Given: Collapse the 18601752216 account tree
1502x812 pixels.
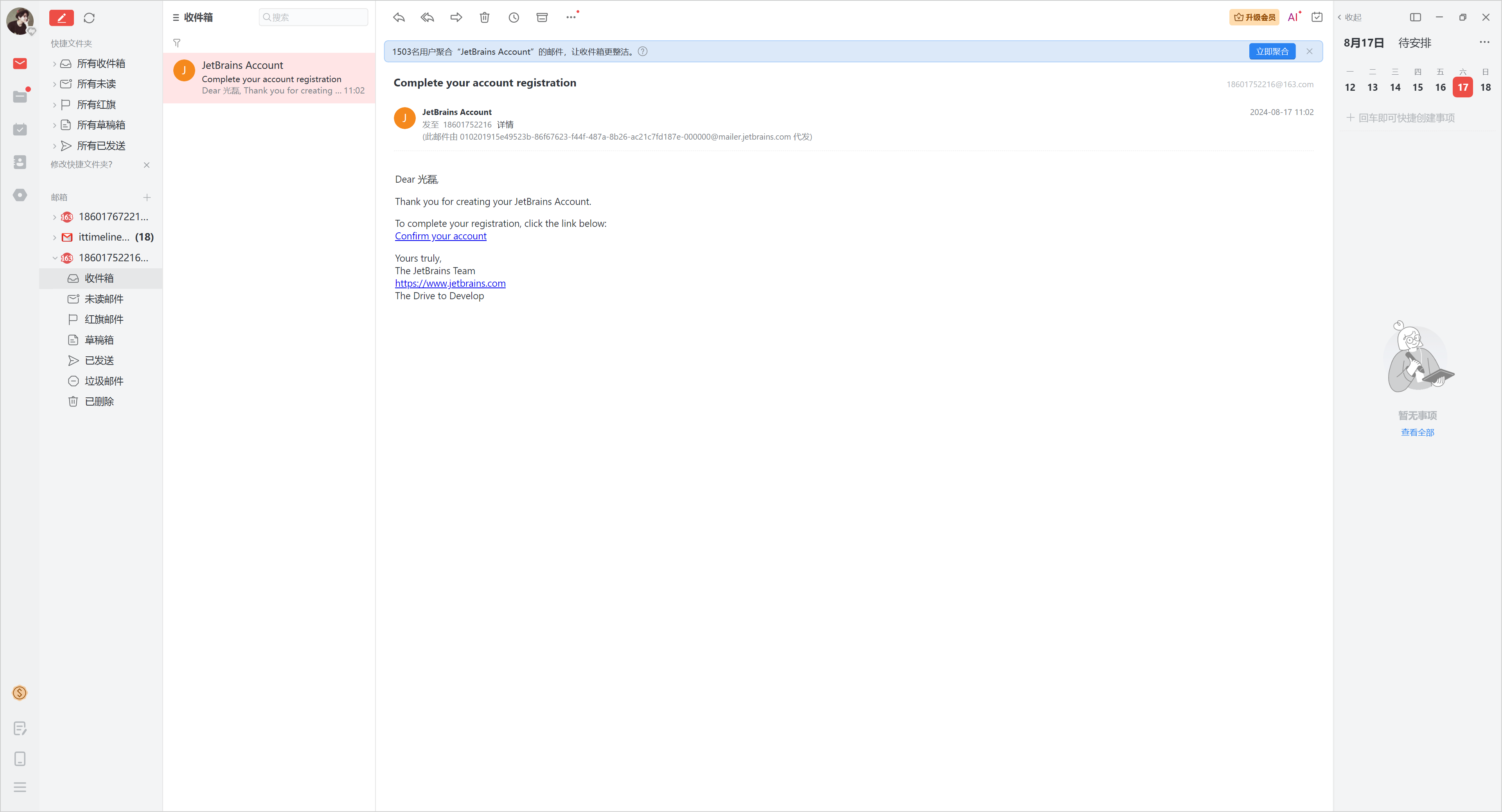Looking at the screenshot, I should [x=55, y=258].
